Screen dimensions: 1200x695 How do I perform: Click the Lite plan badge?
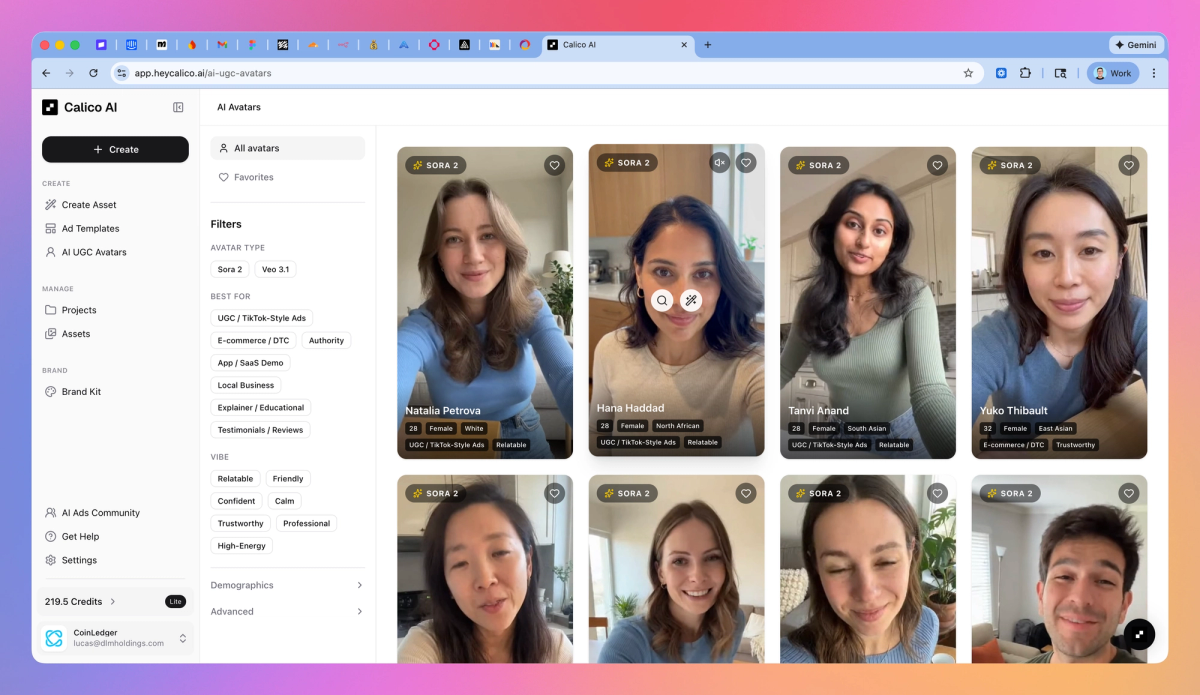tap(175, 601)
